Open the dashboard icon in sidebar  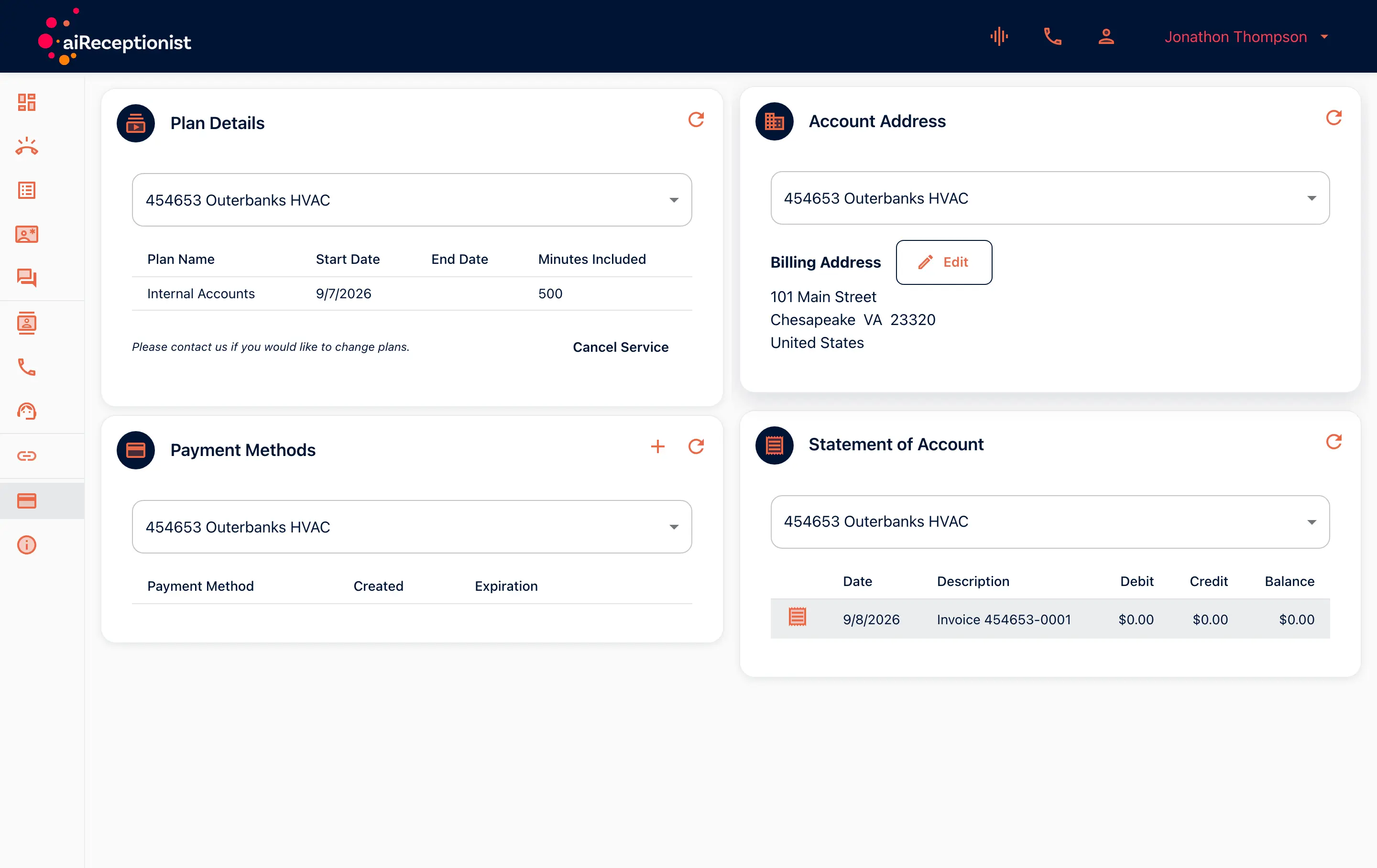click(26, 102)
